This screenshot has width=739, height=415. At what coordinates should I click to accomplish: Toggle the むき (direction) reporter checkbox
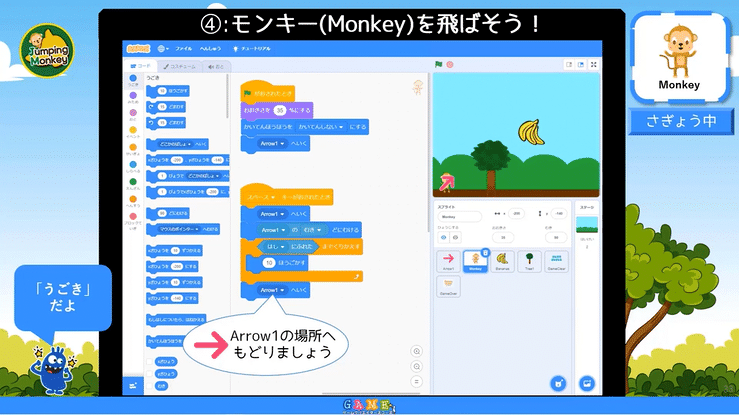[149, 386]
